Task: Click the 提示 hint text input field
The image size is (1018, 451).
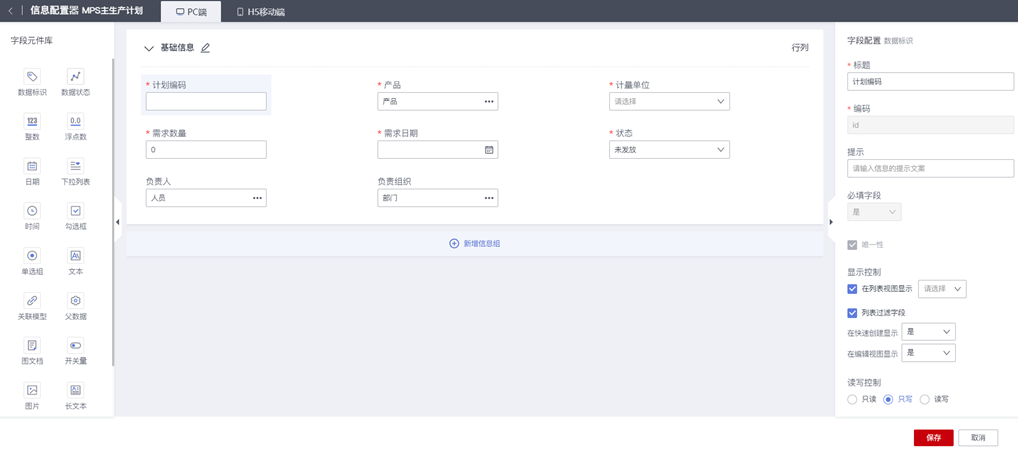Action: click(x=930, y=168)
